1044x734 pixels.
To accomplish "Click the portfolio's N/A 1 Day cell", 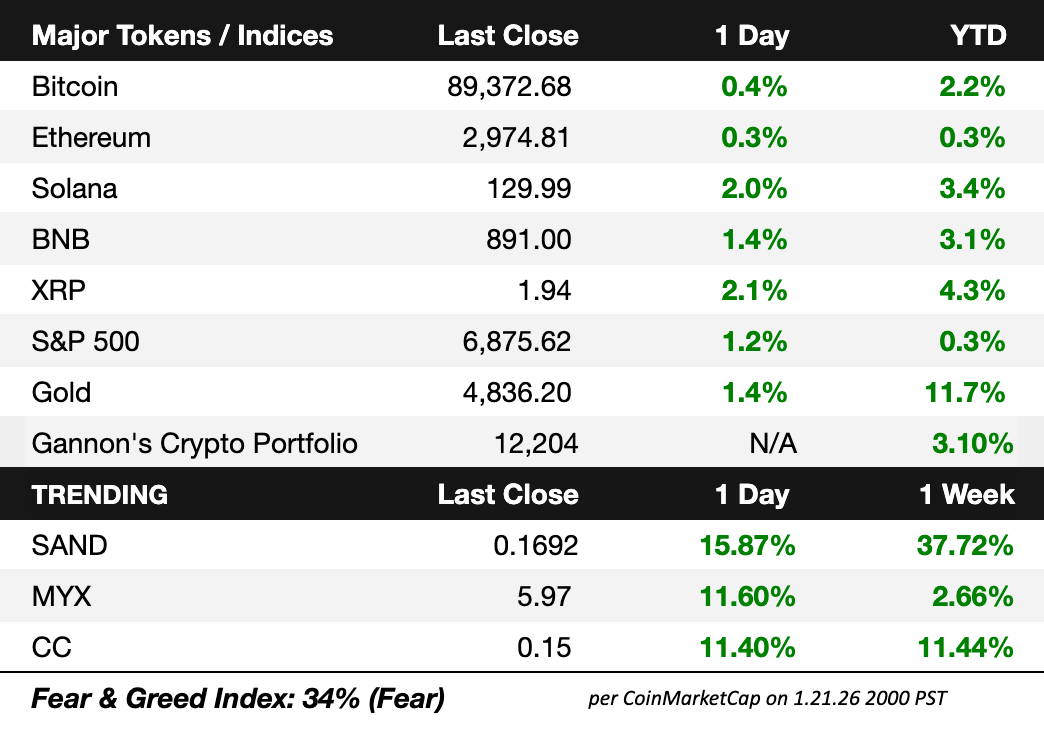I will pyautogui.click(x=773, y=443).
